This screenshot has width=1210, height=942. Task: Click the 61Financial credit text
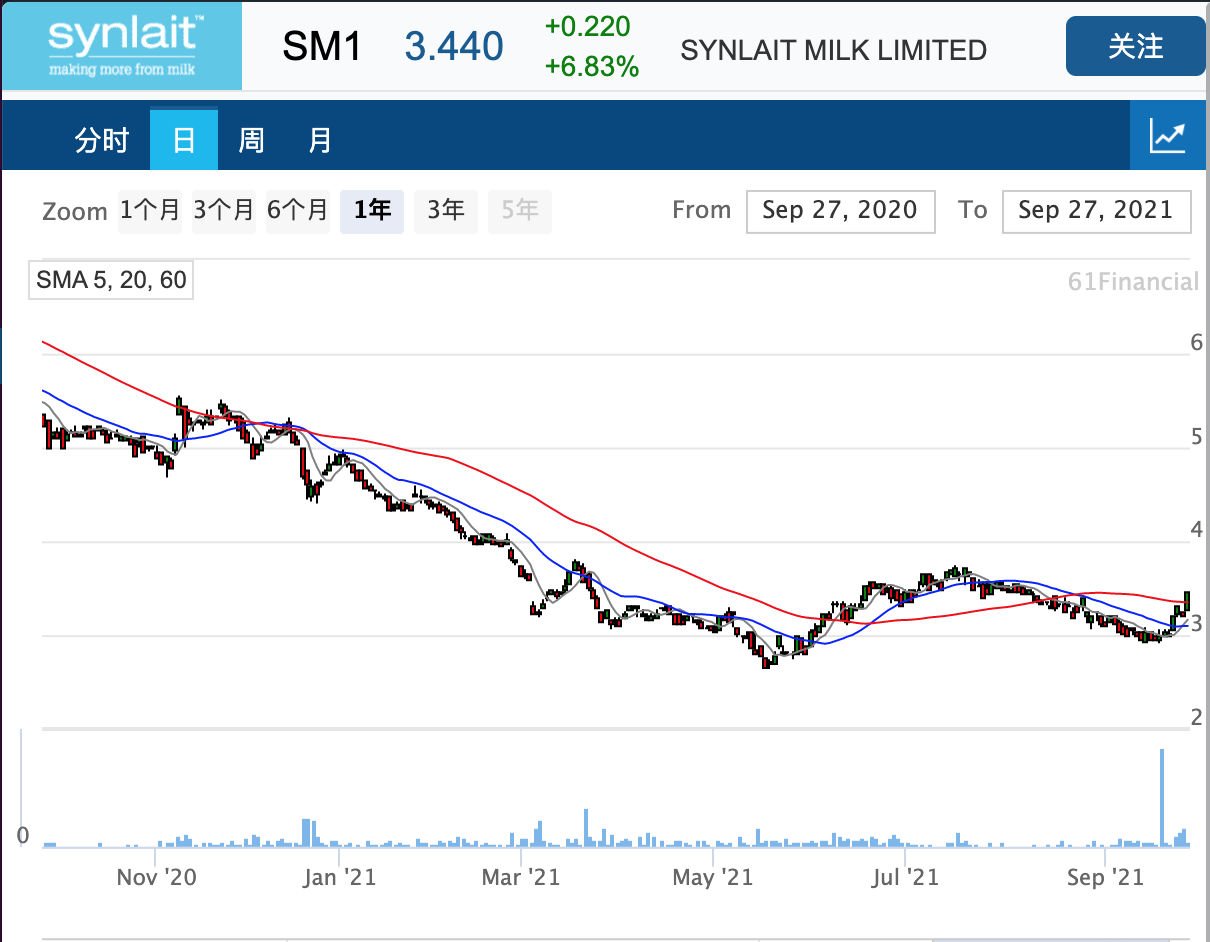[x=1133, y=282]
